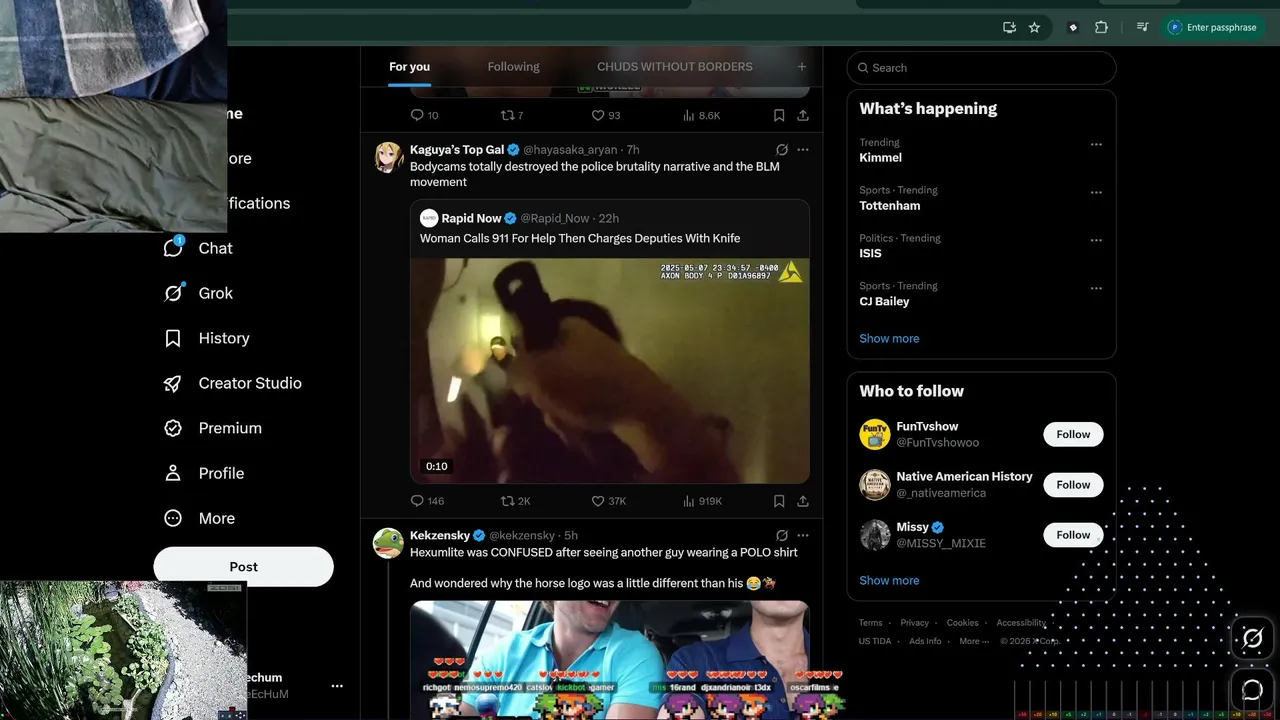The height and width of the screenshot is (720, 1280).
Task: Open the floating messages bubble button
Action: [1252, 689]
